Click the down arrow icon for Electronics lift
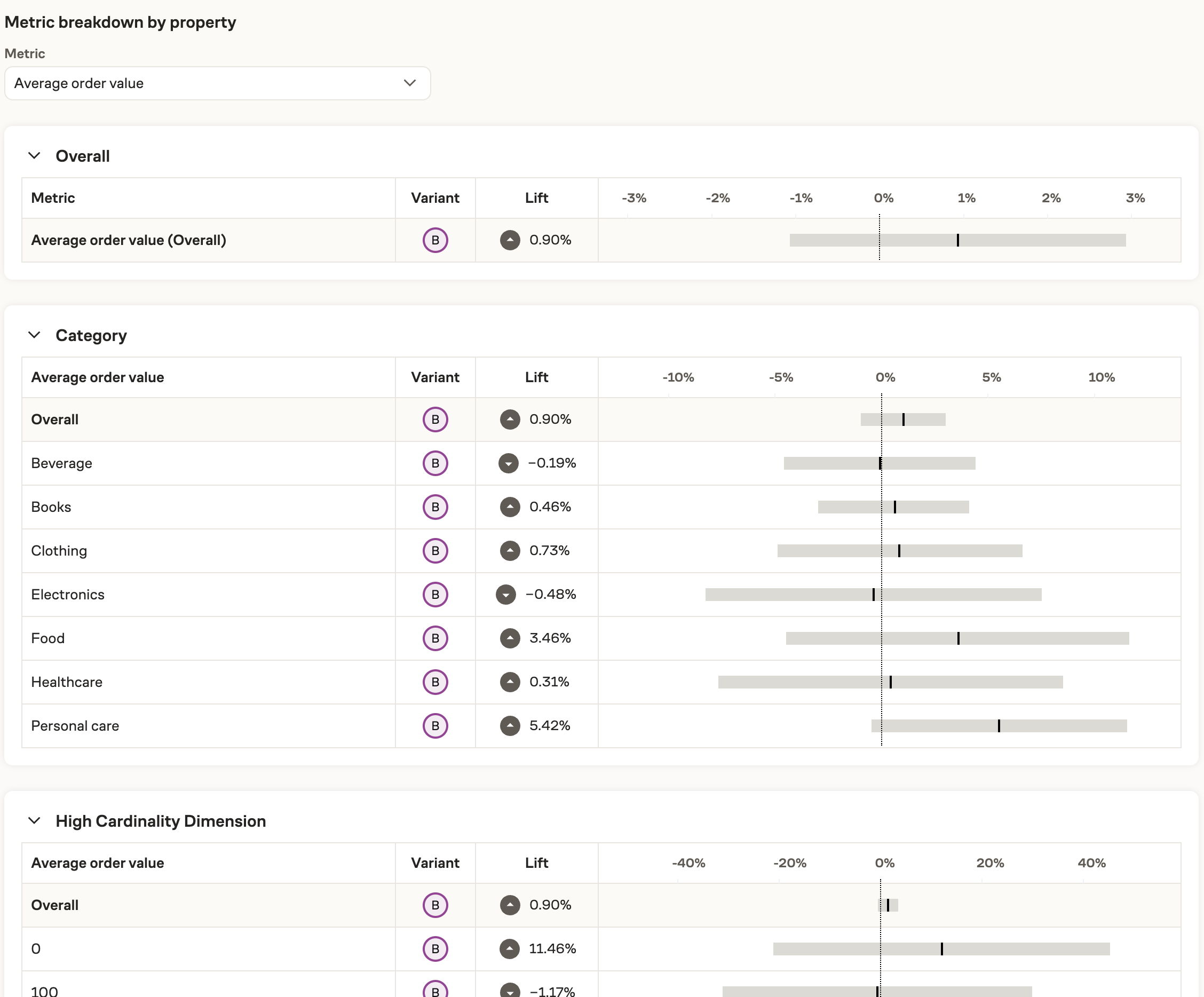This screenshot has width=1204, height=997. (x=506, y=595)
